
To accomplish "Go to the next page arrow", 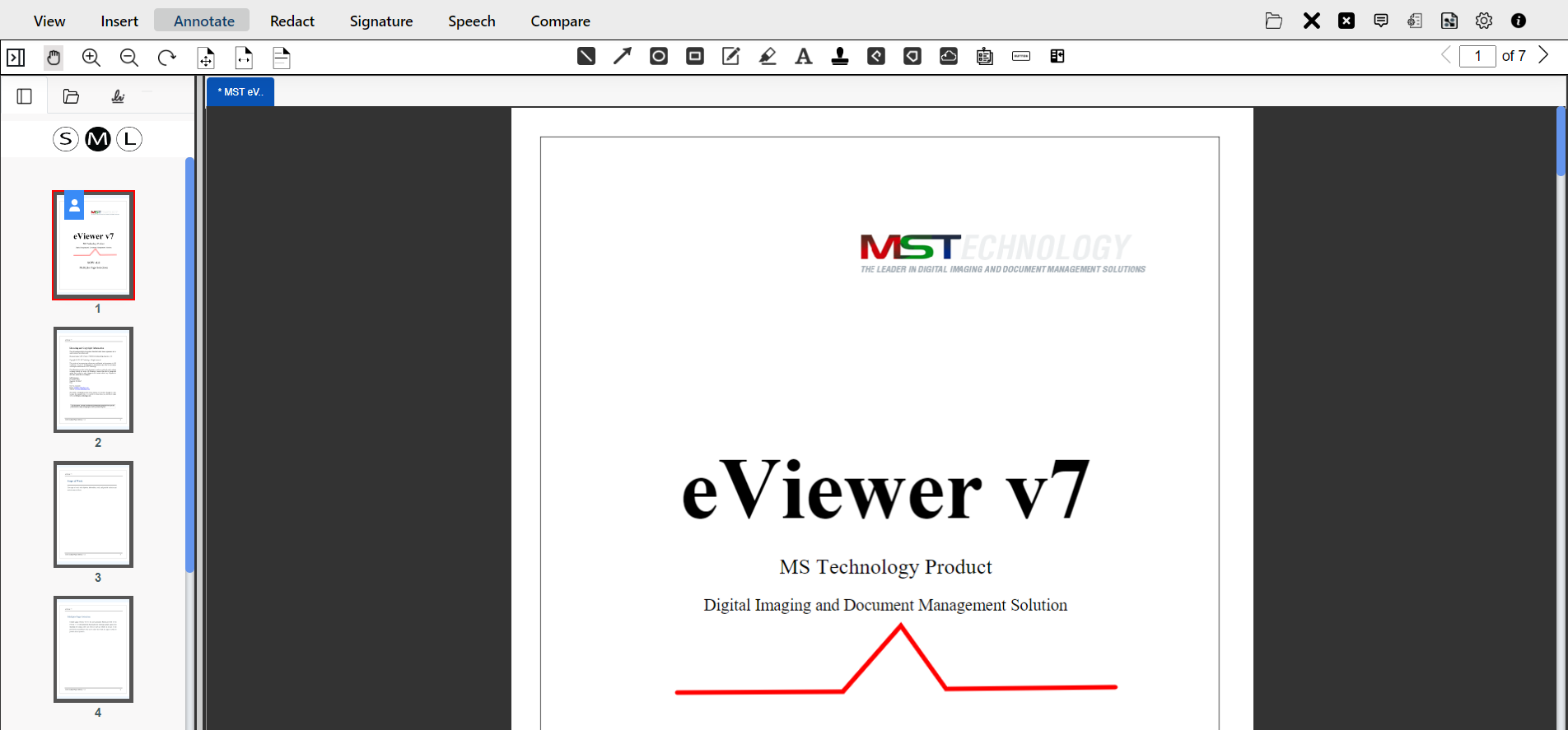I will click(x=1544, y=56).
